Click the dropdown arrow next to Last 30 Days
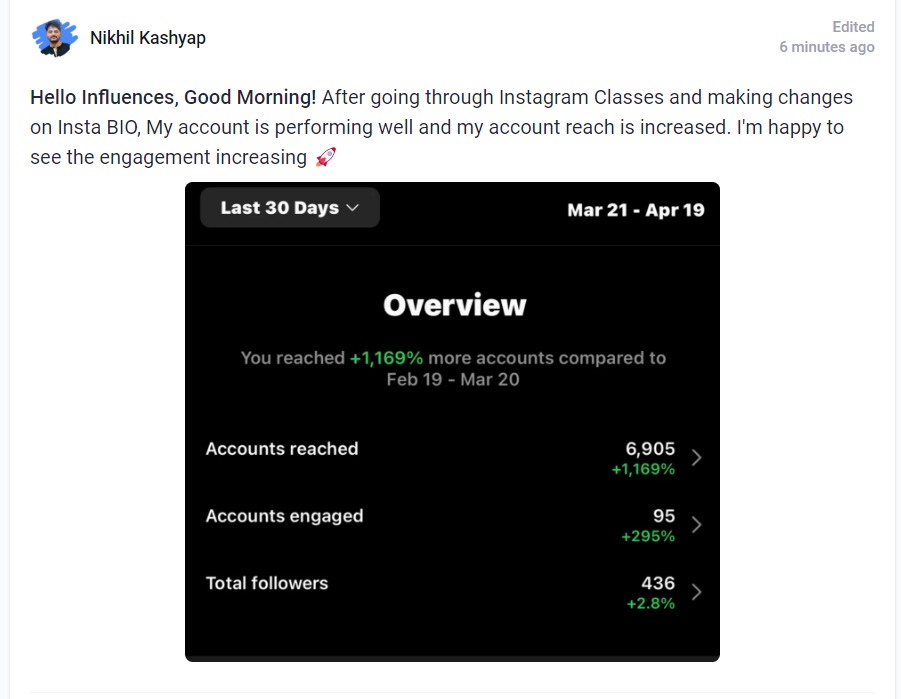Screen dimensions: 901x699 click(353, 208)
